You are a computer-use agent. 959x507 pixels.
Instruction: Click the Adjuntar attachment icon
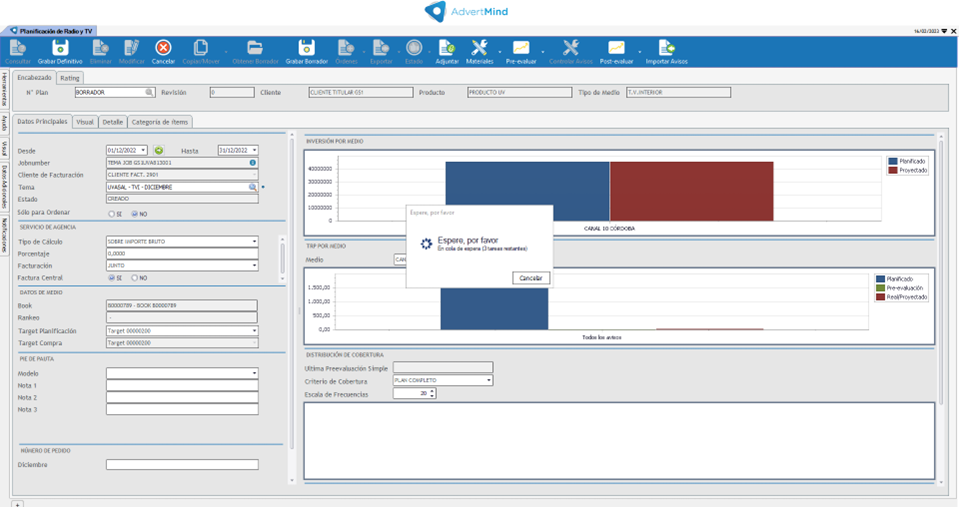(x=447, y=48)
